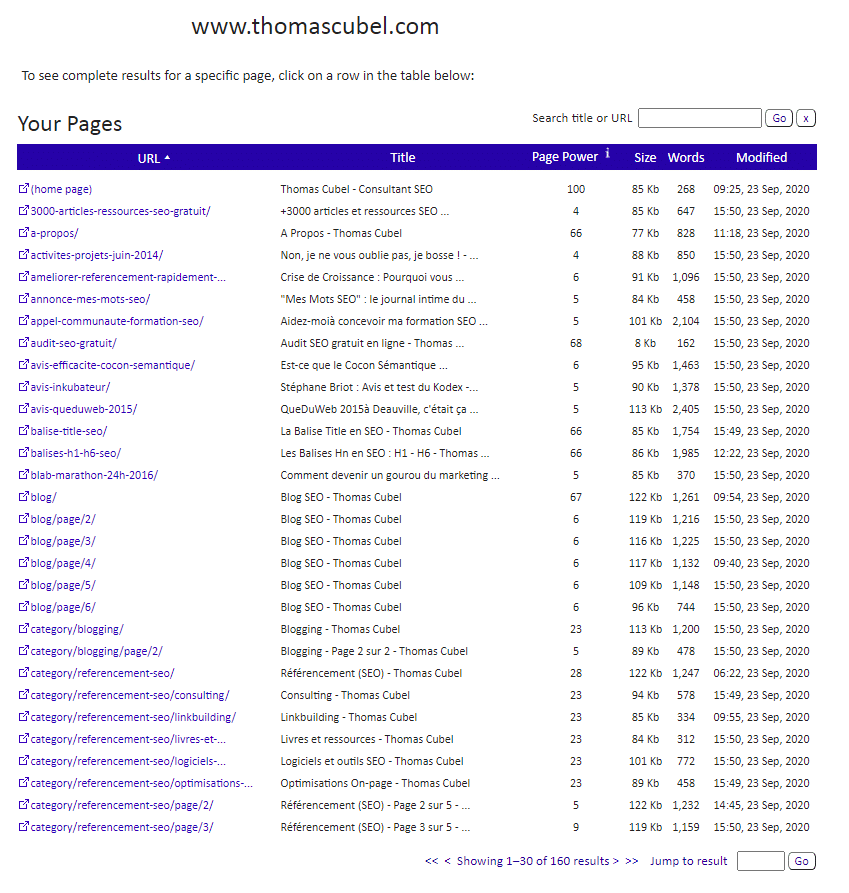Viewport: 849px width, 893px height.
Task: Open appel-communaute-formation-seo/ link
Action: pyautogui.click(x=117, y=321)
